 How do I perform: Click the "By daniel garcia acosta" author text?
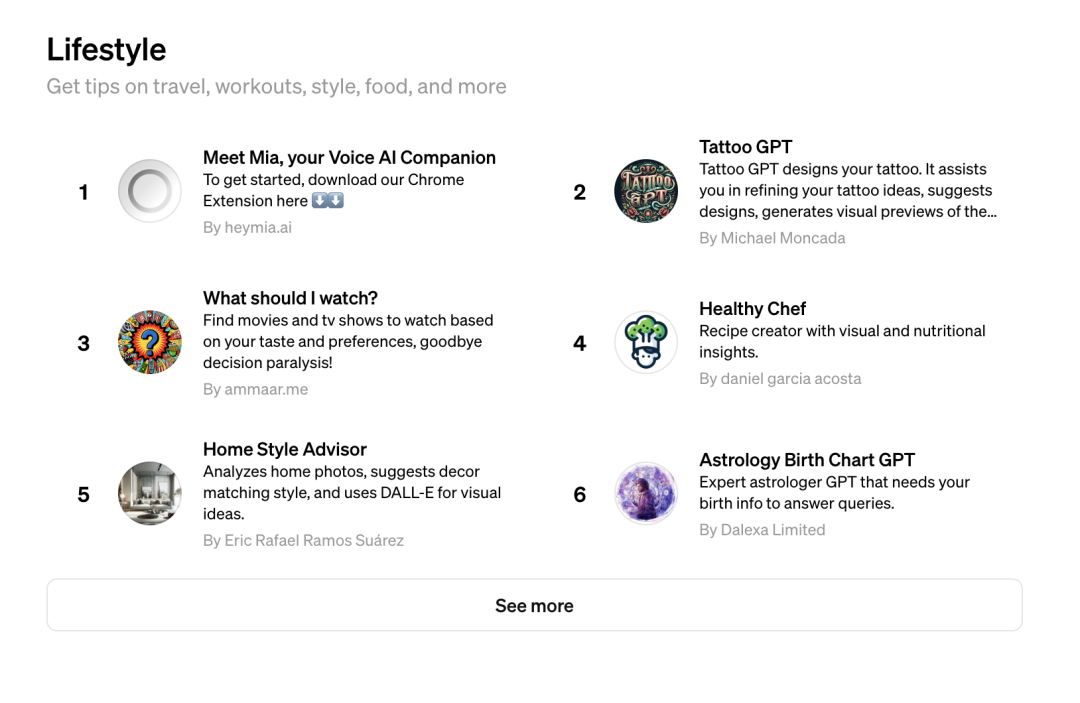tap(780, 378)
